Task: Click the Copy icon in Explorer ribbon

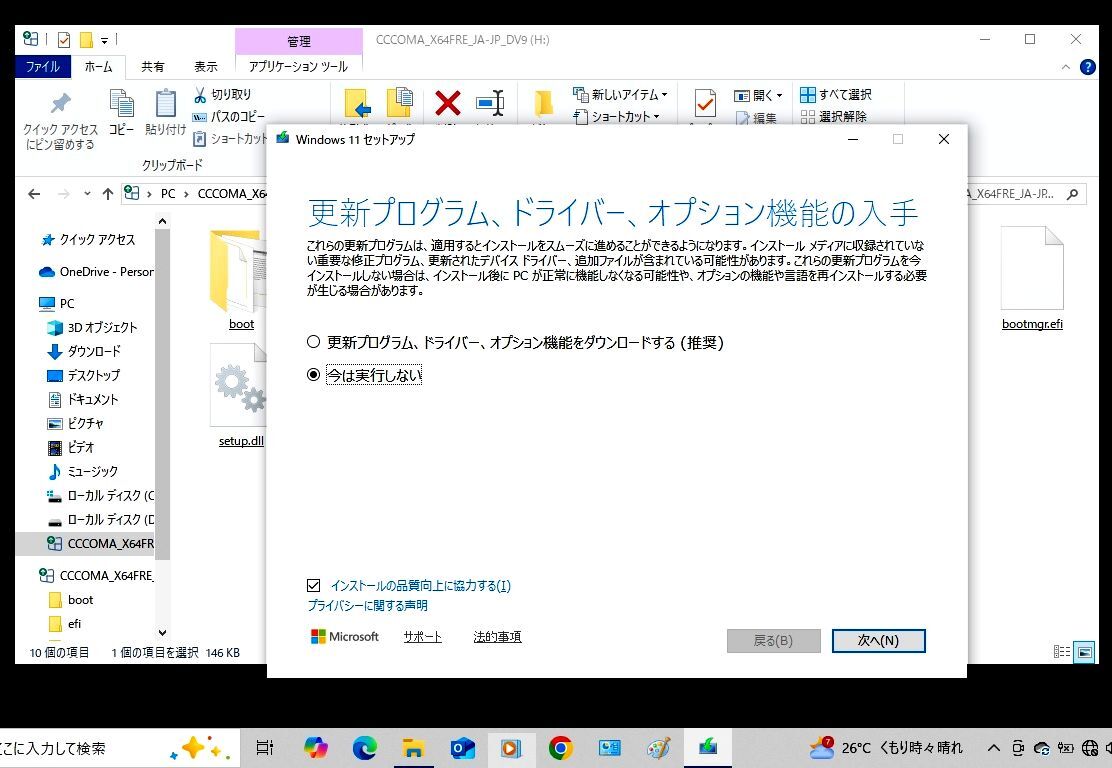Action: click(121, 104)
